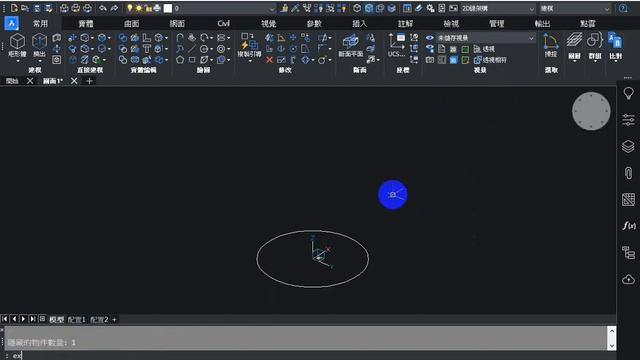Add a new document tab
640x360 pixels.
pyautogui.click(x=89, y=81)
